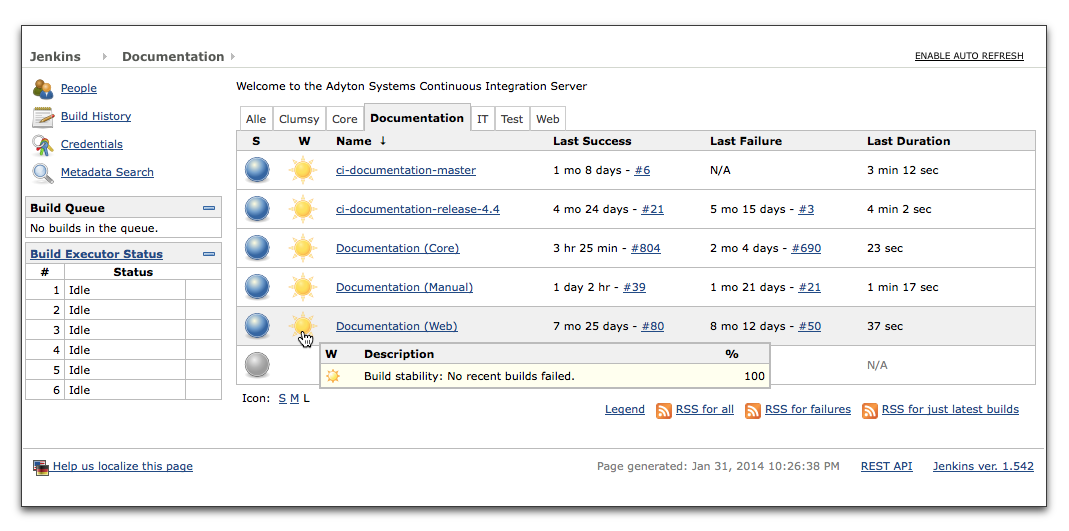The width and height of the screenshot is (1069, 531).
Task: Click blue status ball for ci-documentation-release-4.4
Action: 257,209
